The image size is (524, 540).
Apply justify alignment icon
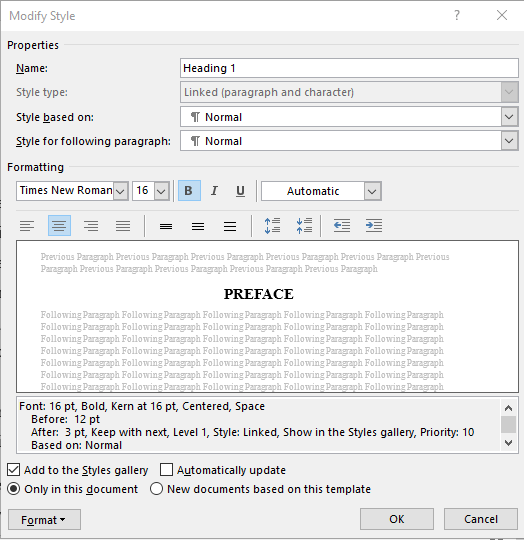tap(123, 226)
